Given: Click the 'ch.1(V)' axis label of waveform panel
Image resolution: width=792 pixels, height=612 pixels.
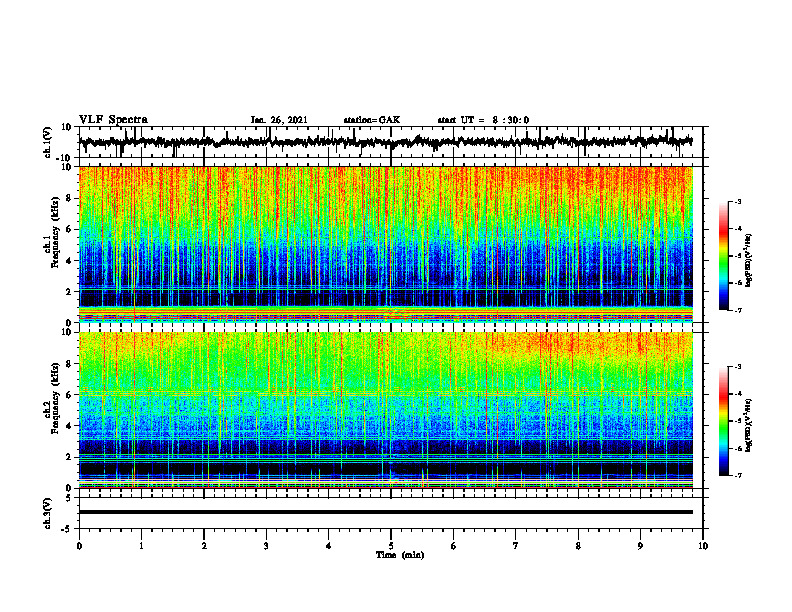Looking at the screenshot, I should click(x=48, y=142).
